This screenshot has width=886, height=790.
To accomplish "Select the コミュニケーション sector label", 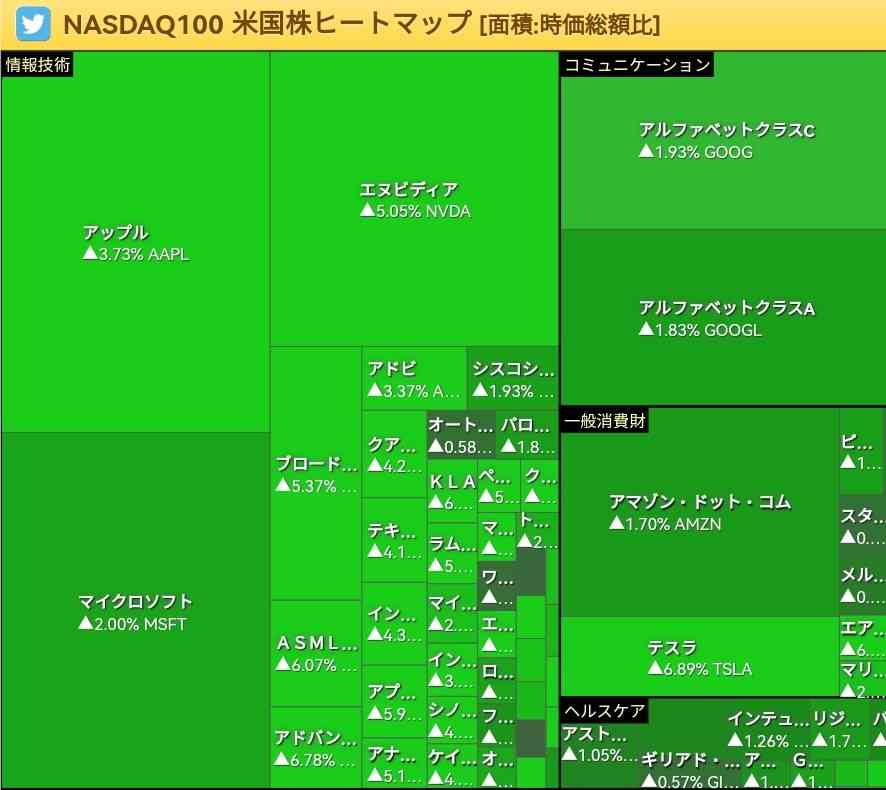I will coord(637,64).
